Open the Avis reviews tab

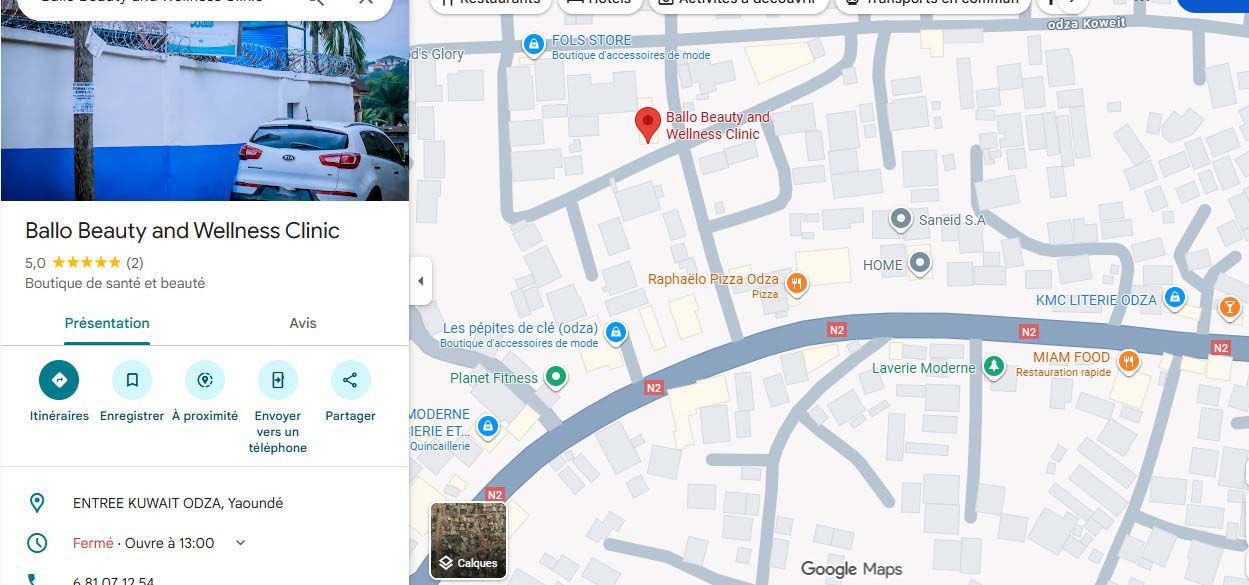click(x=303, y=323)
